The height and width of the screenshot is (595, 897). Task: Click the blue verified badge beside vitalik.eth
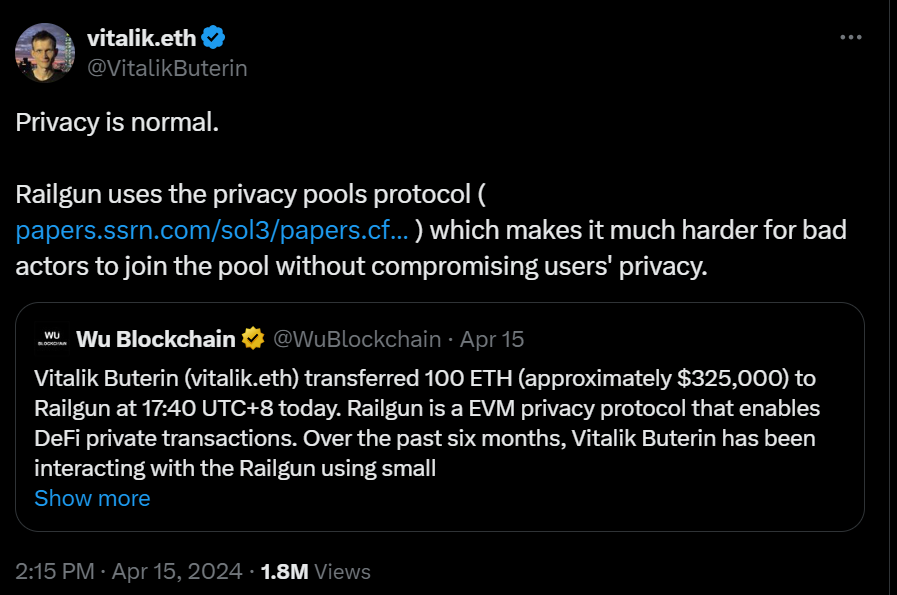point(213,38)
